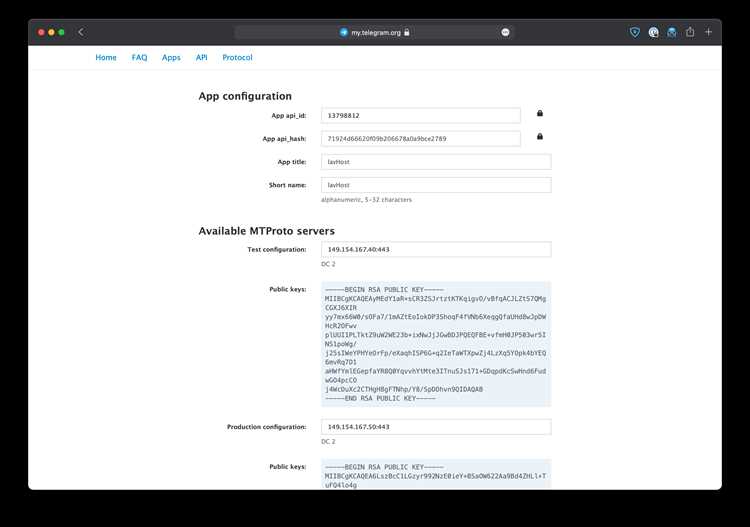Click the App api_id field
Viewport: 750px width, 527px height.
421,115
